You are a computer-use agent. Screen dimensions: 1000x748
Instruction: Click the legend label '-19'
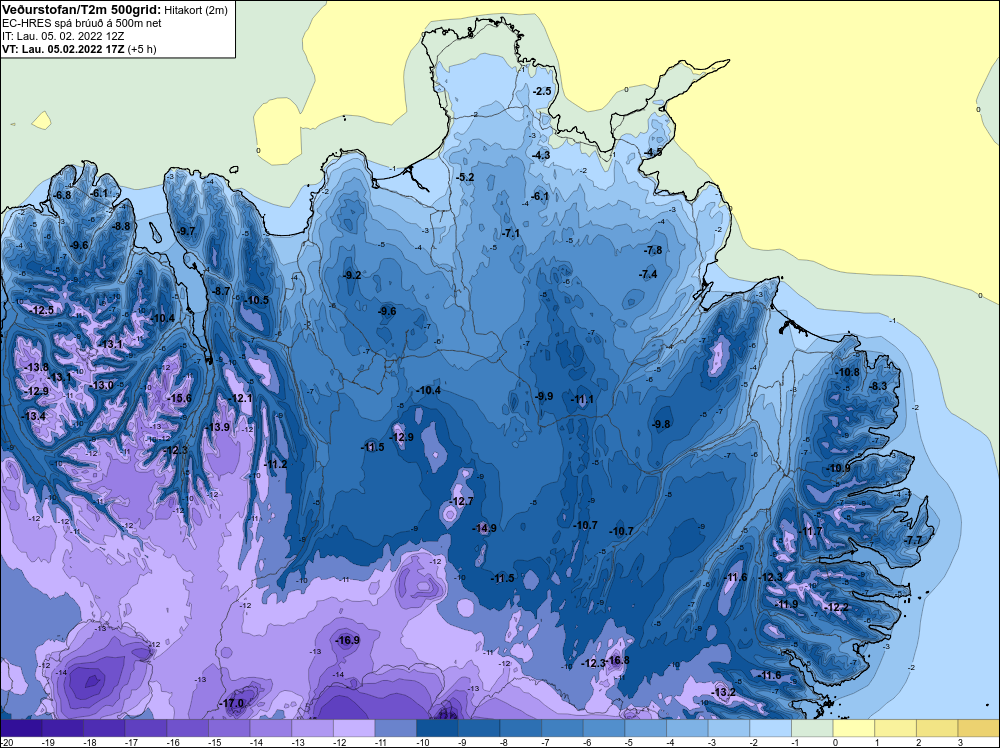(x=47, y=742)
